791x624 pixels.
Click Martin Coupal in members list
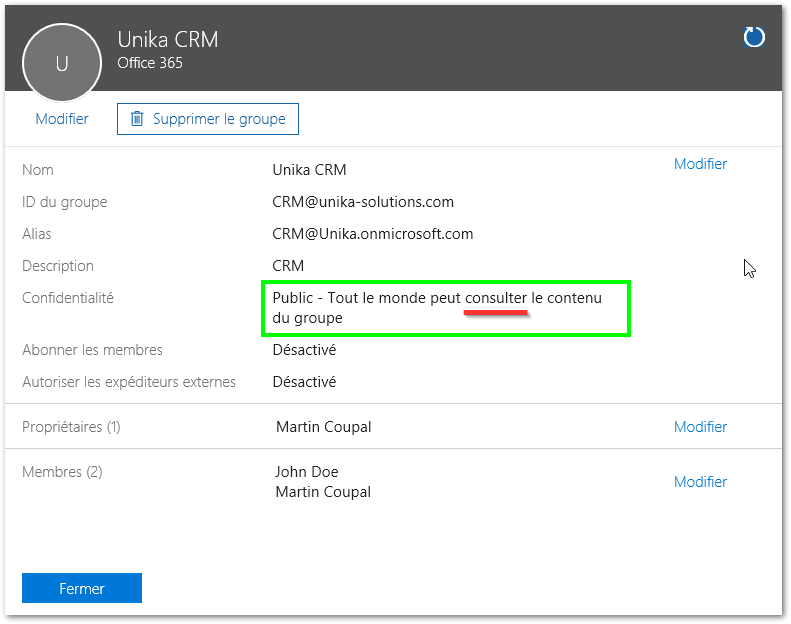323,492
